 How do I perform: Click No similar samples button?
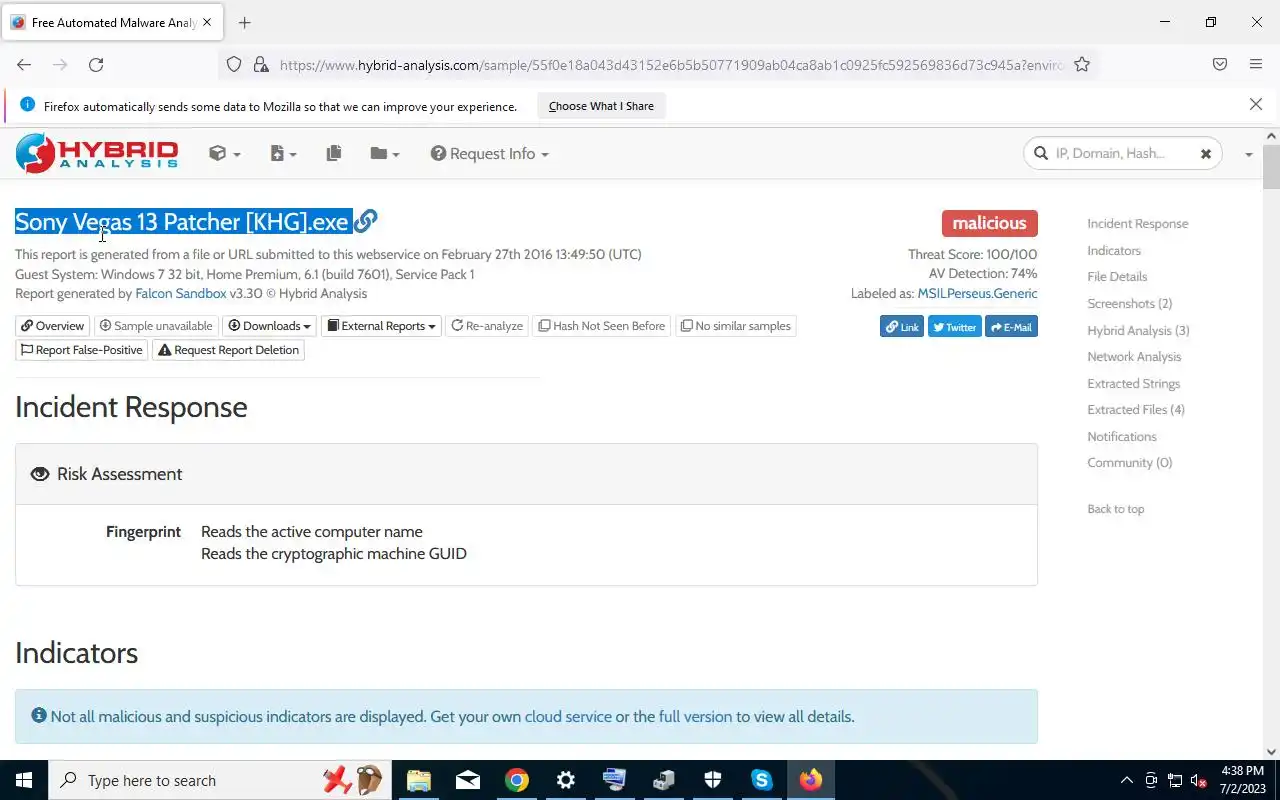(736, 326)
